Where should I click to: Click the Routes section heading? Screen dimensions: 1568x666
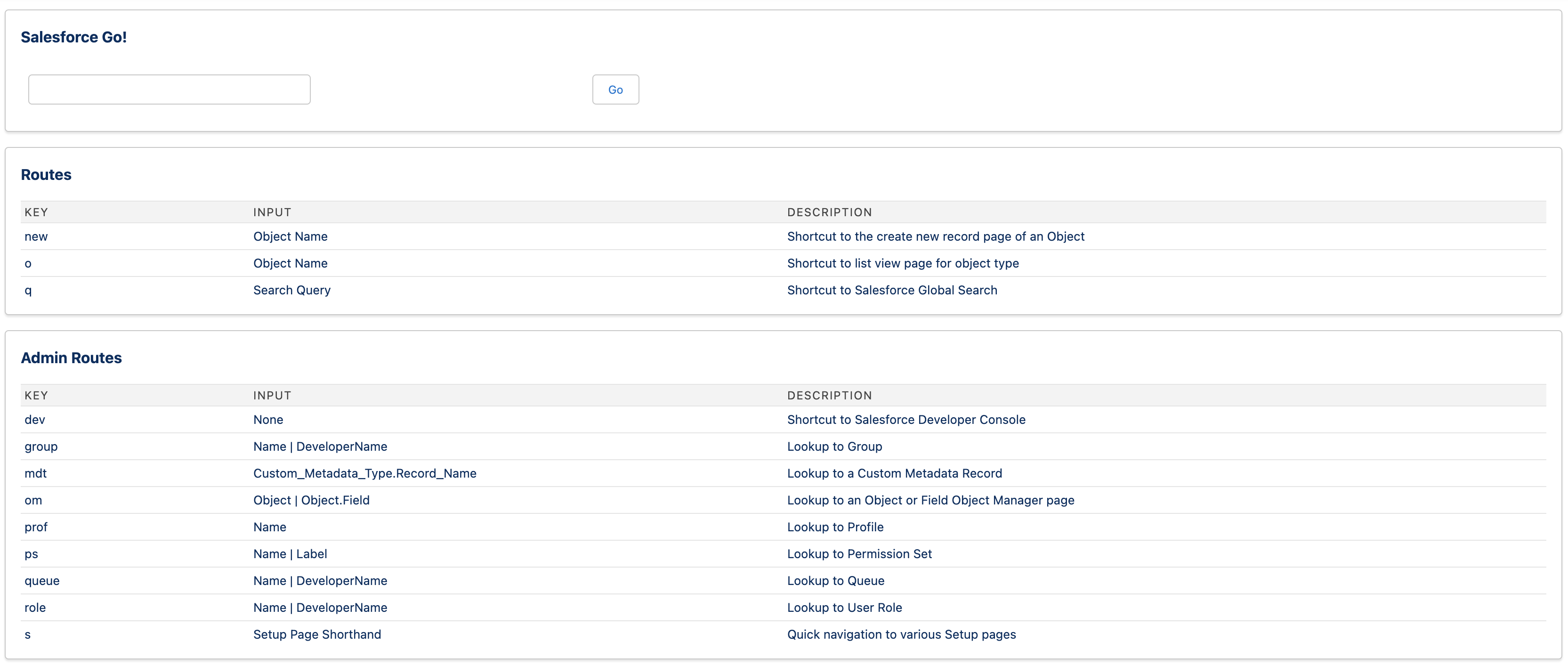coord(46,175)
